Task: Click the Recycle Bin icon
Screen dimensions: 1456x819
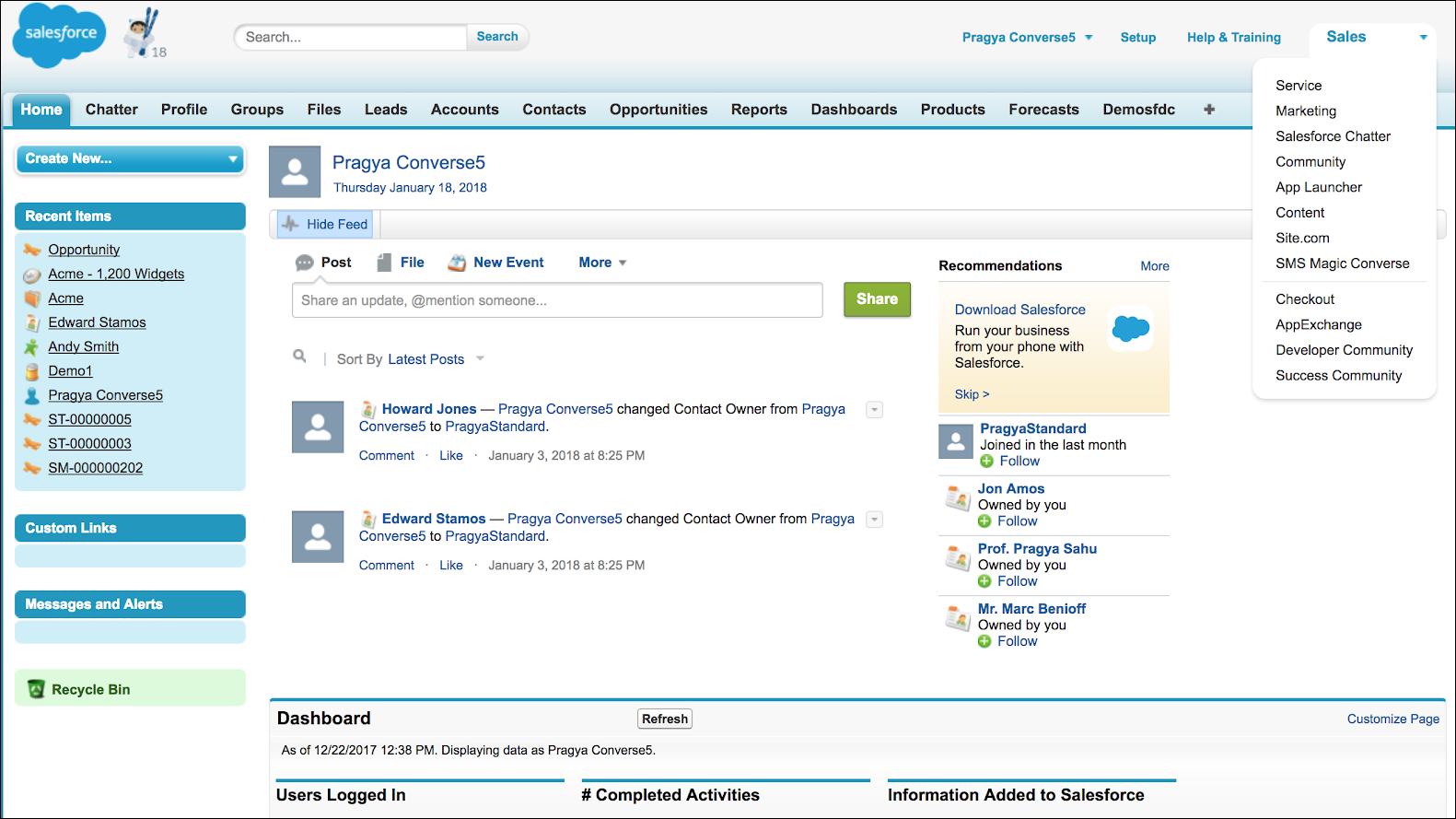Action: (37, 689)
